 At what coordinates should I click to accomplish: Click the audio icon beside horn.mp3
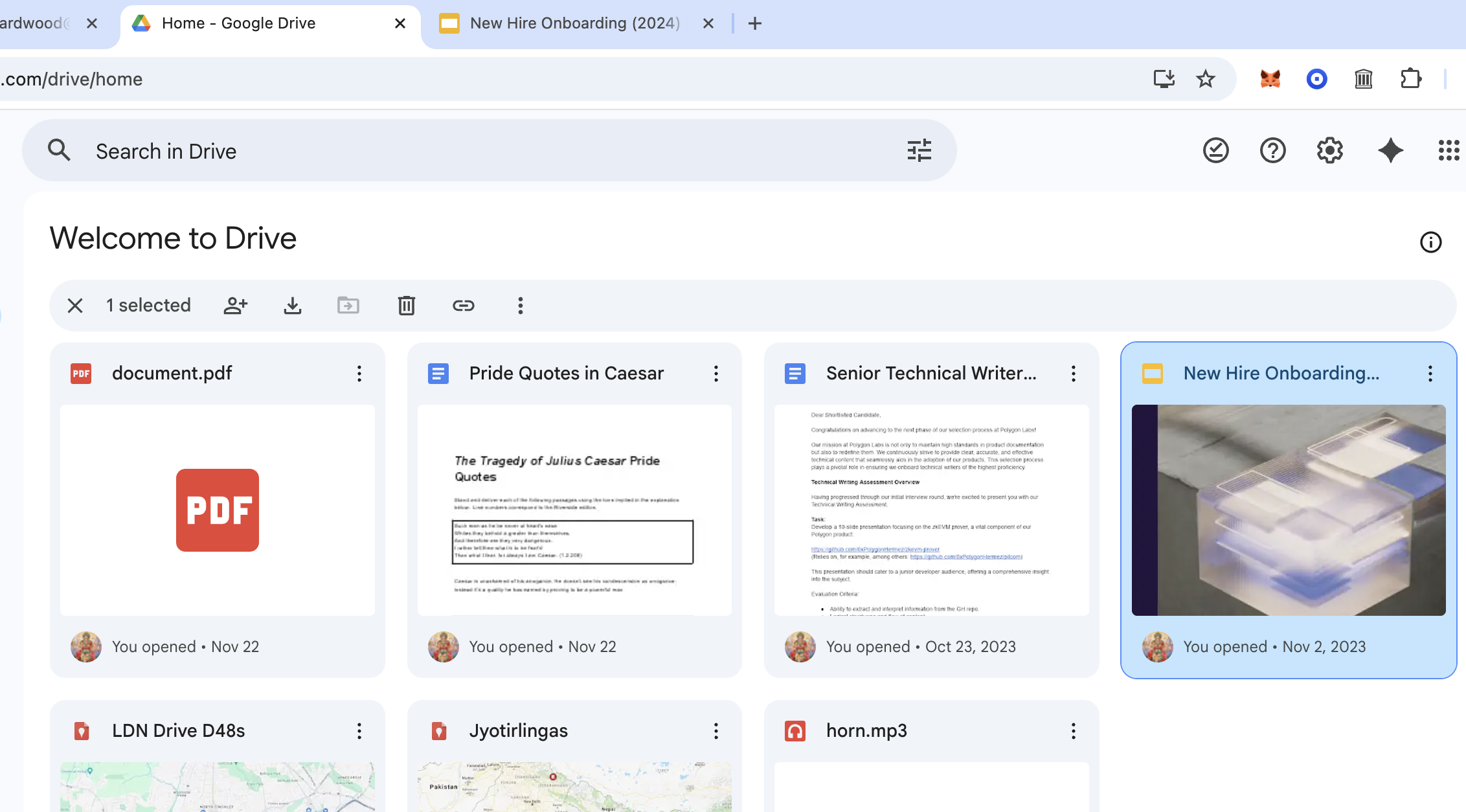click(795, 731)
